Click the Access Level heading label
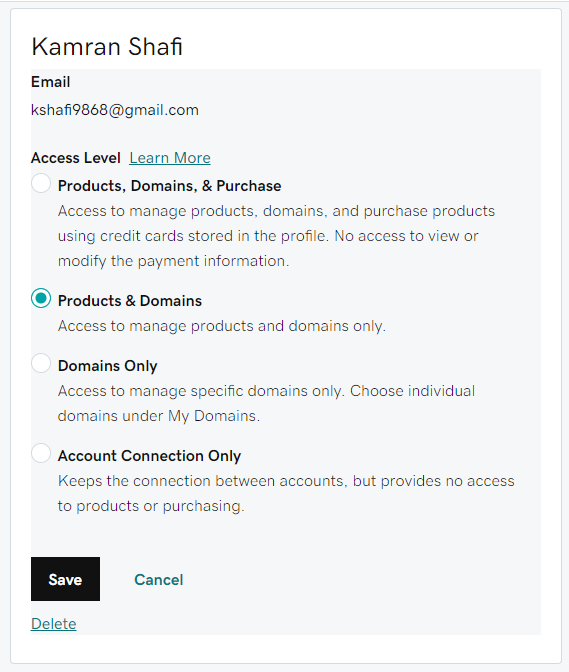This screenshot has width=569, height=672. point(76,158)
